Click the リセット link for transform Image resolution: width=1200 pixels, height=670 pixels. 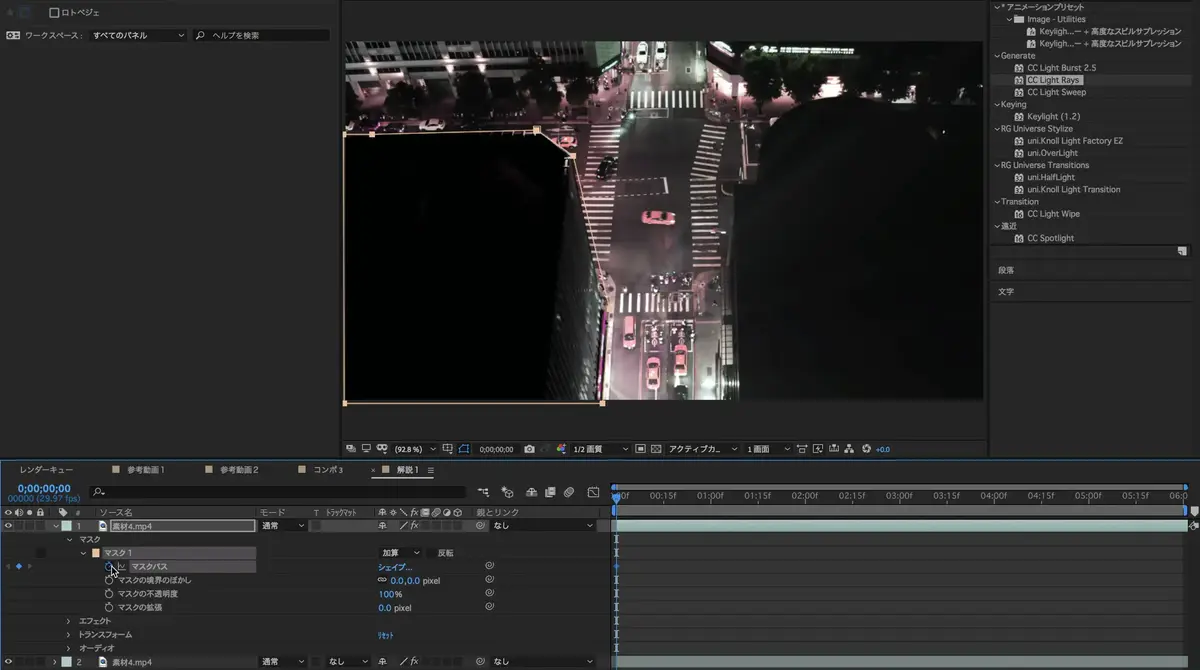point(385,635)
